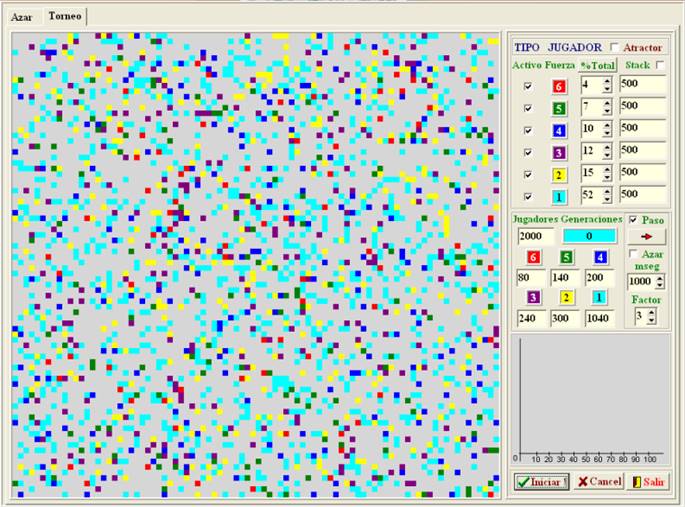Enable the Azar checkbox above mseg
This screenshot has width=685, height=507.
pyautogui.click(x=632, y=255)
